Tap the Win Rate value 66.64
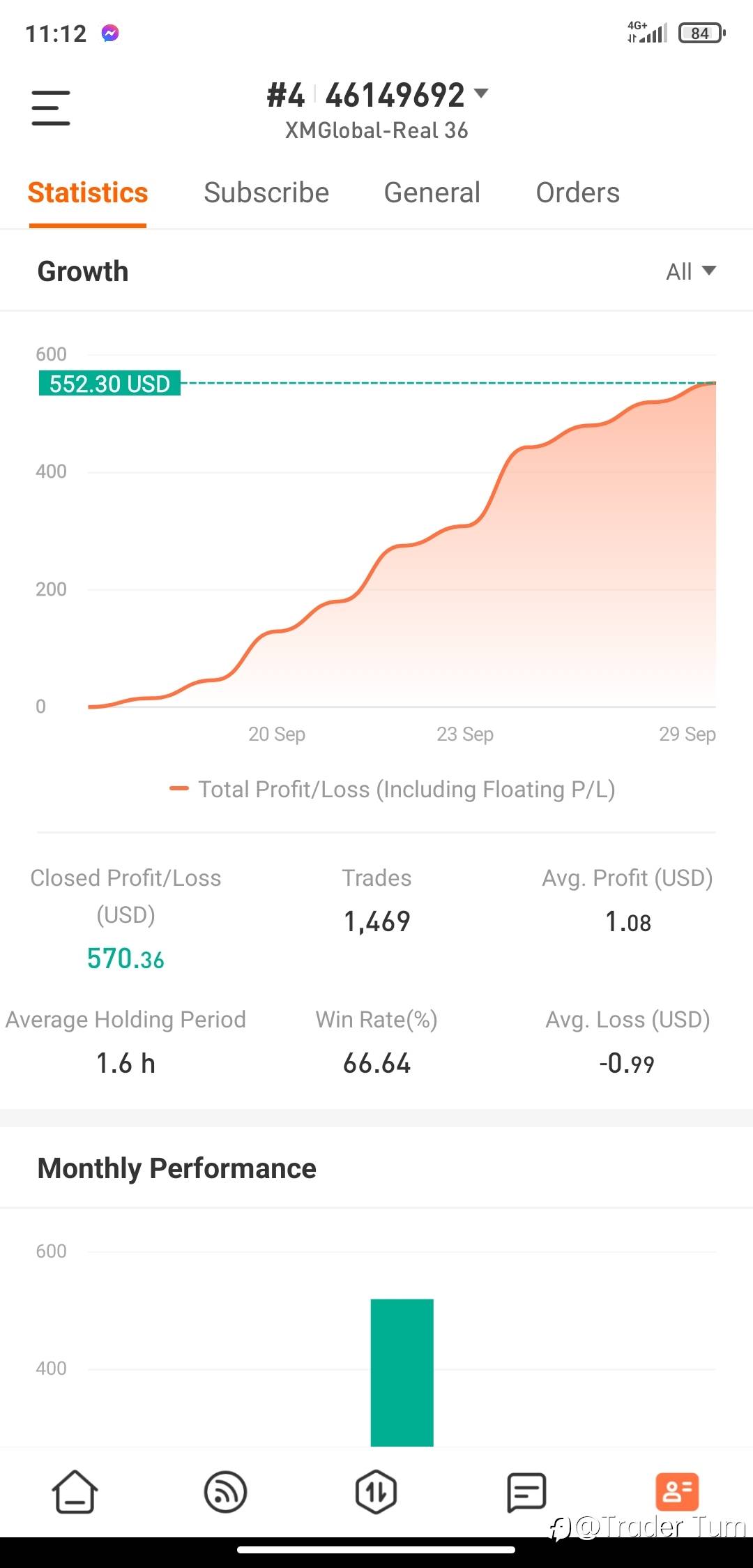The width and height of the screenshot is (753, 1568). pyautogui.click(x=376, y=1063)
